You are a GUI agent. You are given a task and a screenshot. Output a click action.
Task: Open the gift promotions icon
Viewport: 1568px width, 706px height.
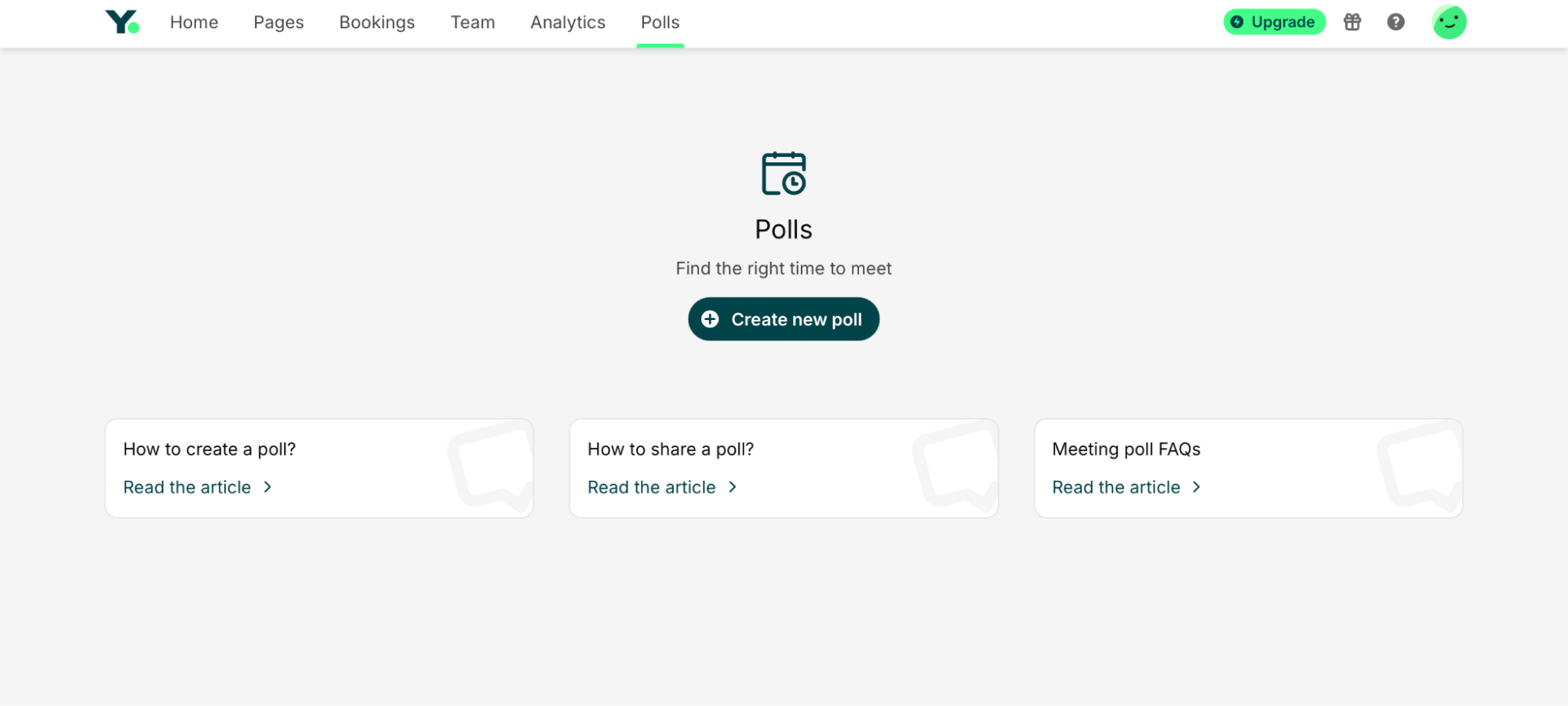[1352, 22]
